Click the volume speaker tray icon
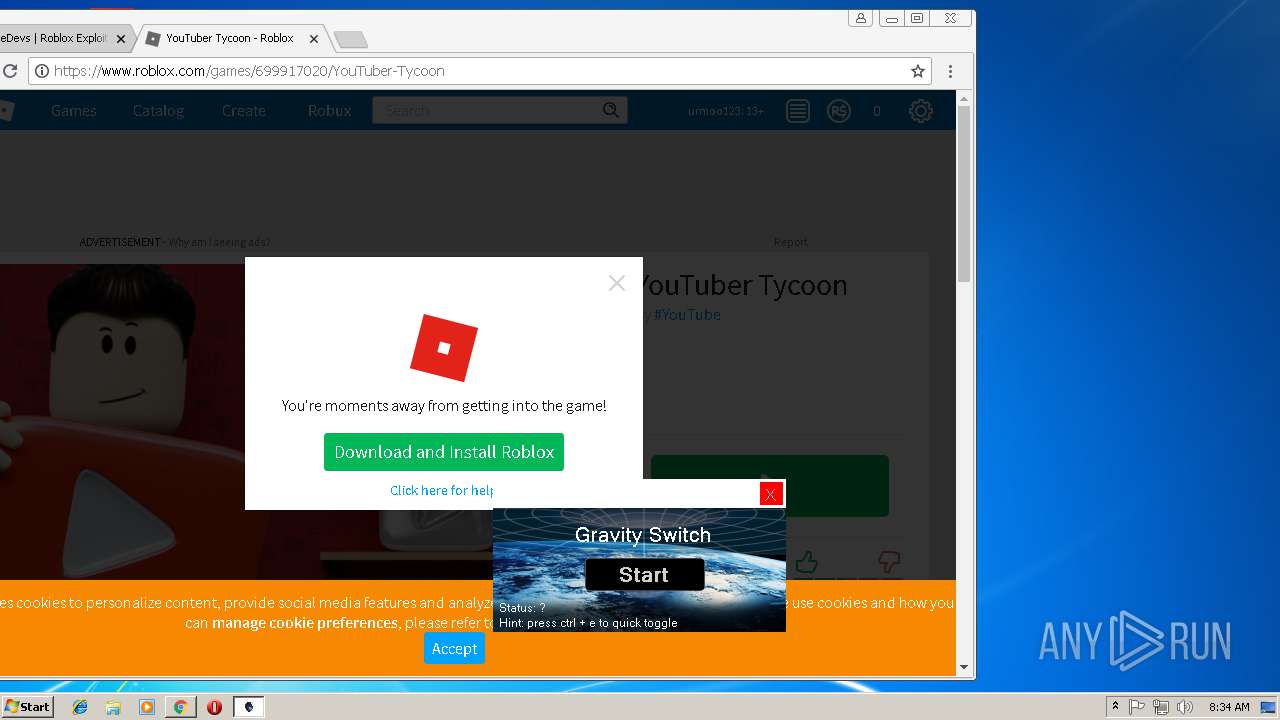 tap(1185, 707)
